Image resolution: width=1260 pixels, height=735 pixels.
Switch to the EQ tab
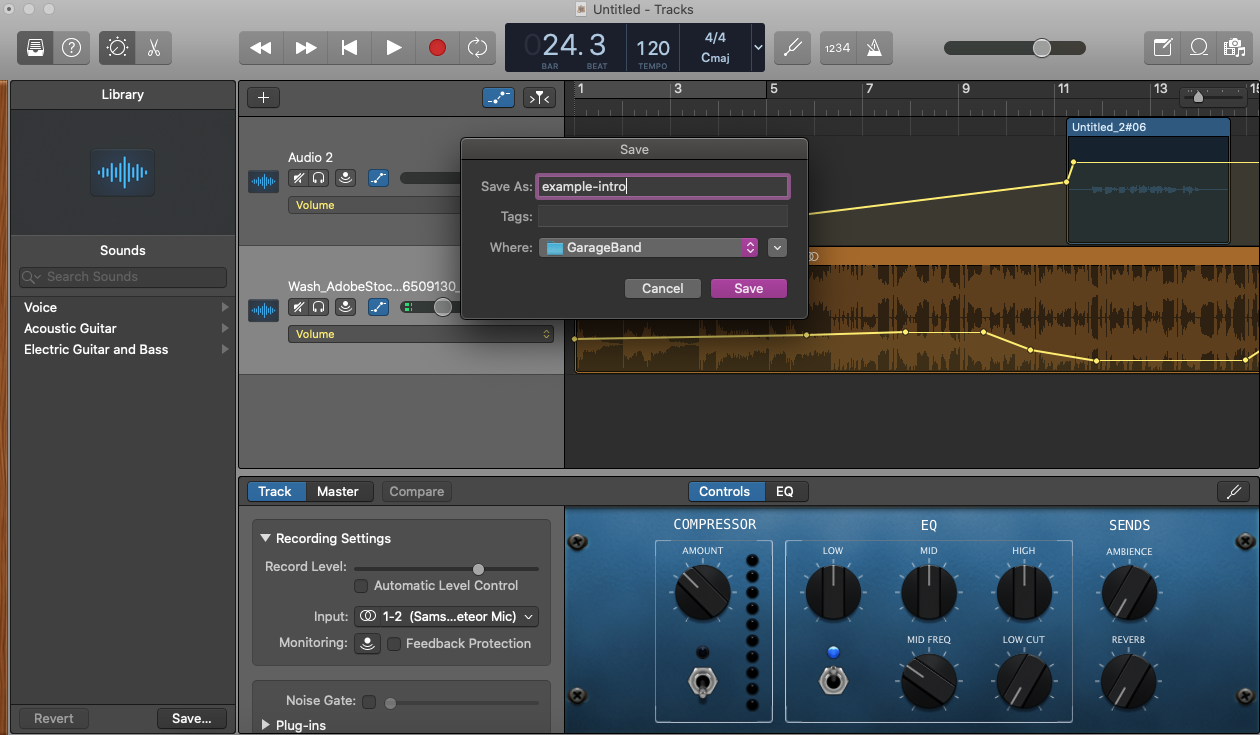pos(785,491)
